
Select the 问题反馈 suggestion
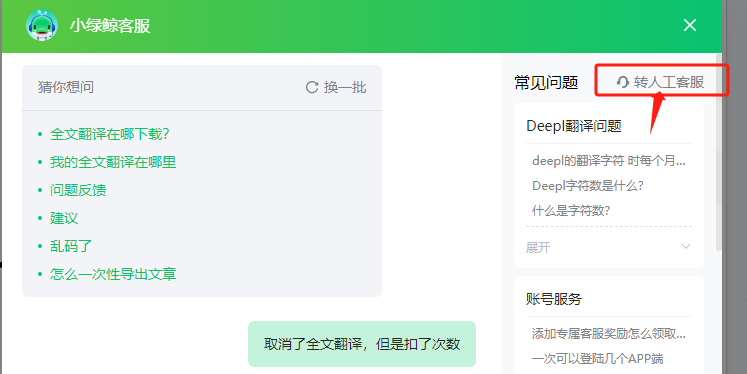(78, 190)
